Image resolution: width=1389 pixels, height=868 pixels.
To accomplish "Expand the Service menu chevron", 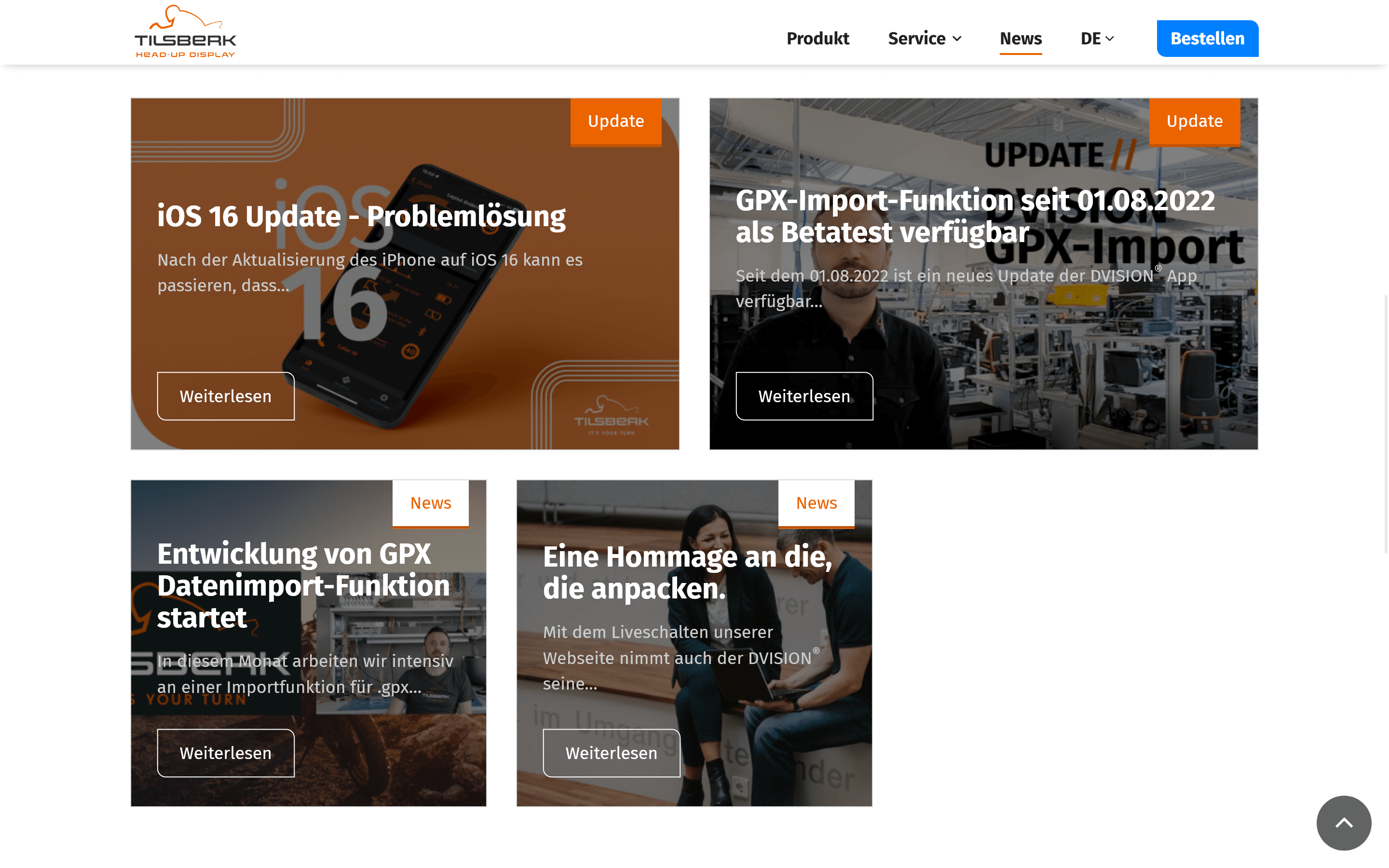I will click(x=957, y=39).
